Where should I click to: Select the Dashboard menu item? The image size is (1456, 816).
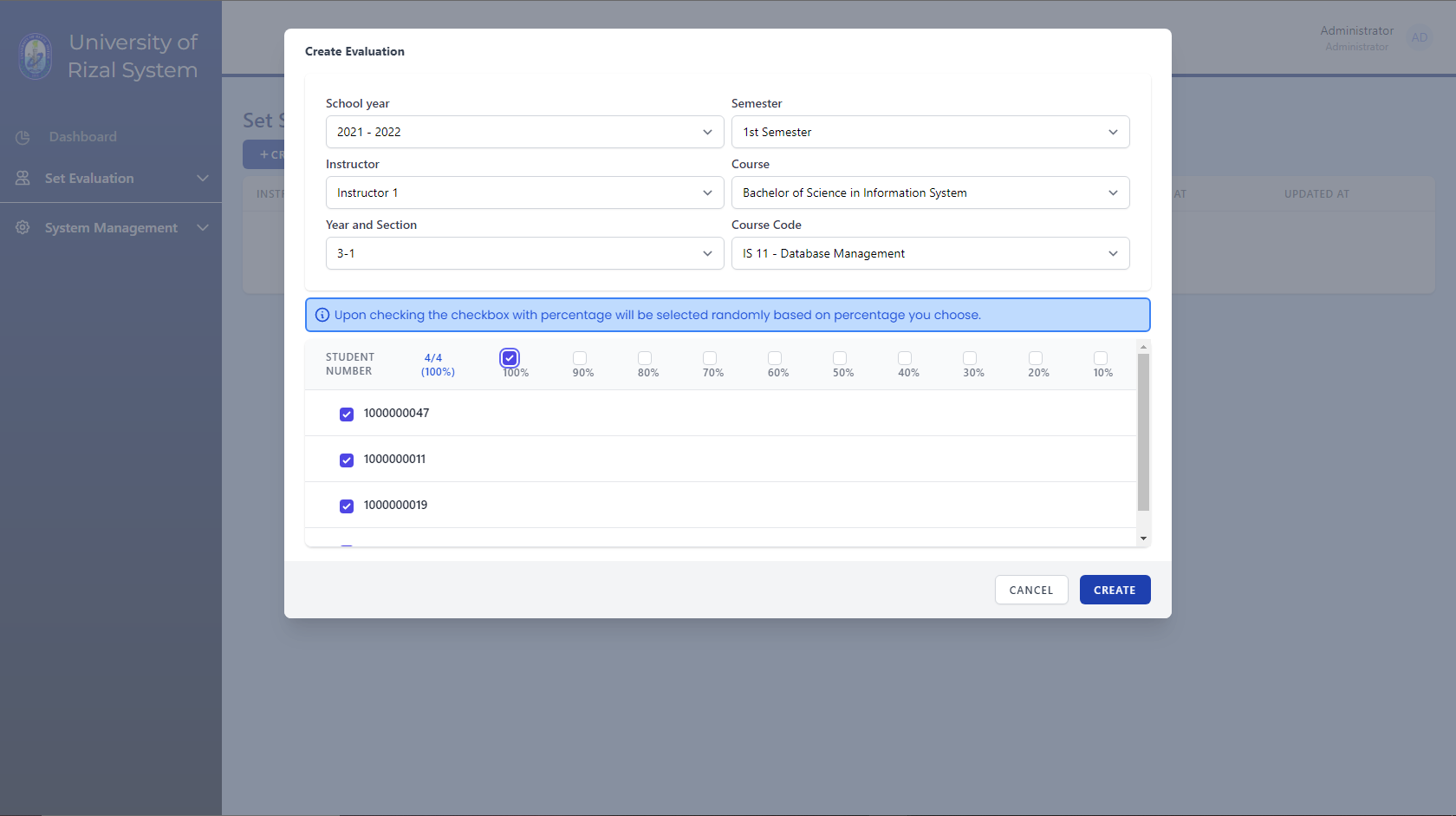pyautogui.click(x=82, y=136)
